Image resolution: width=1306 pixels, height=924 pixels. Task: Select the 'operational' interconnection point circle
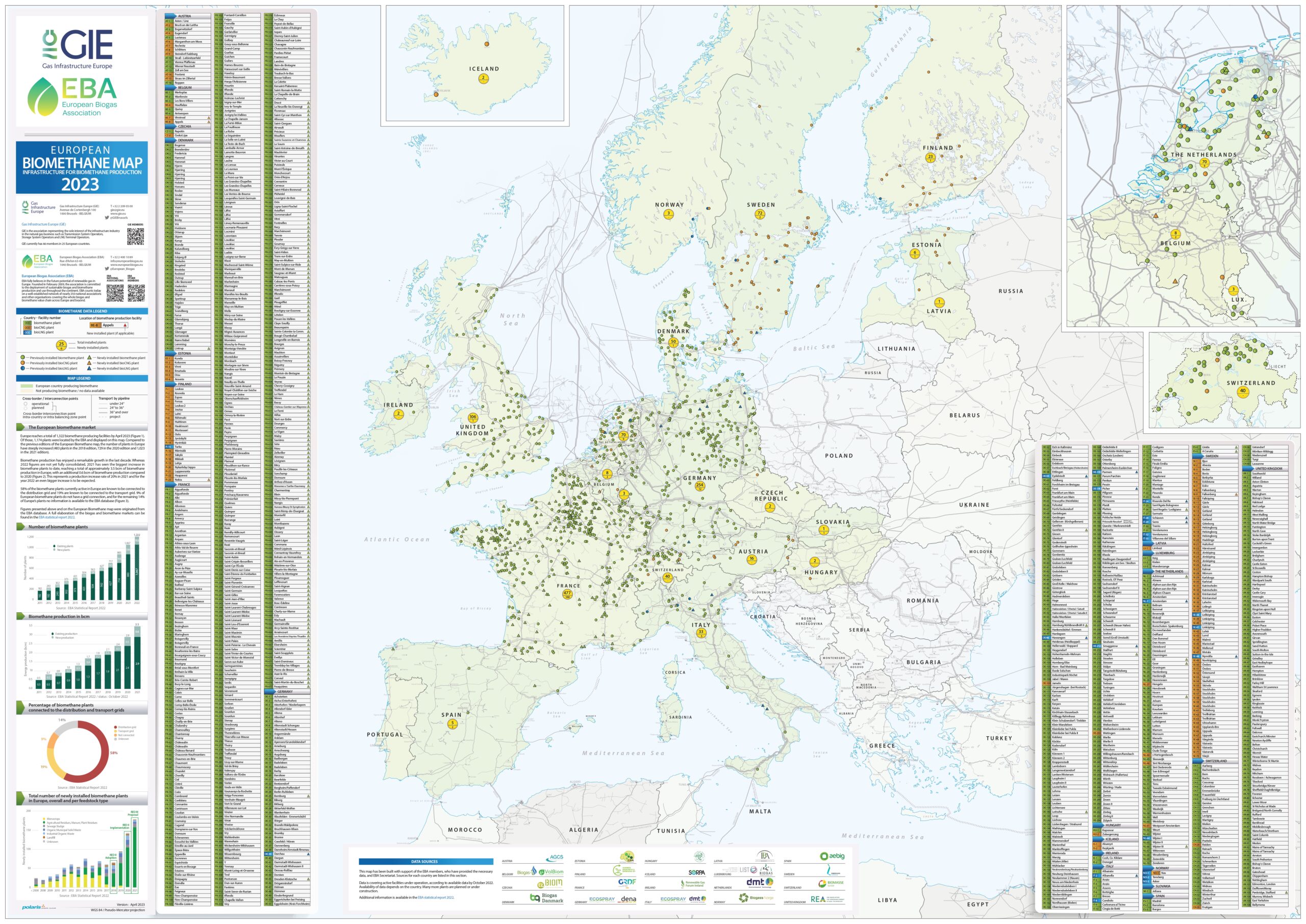[25, 404]
